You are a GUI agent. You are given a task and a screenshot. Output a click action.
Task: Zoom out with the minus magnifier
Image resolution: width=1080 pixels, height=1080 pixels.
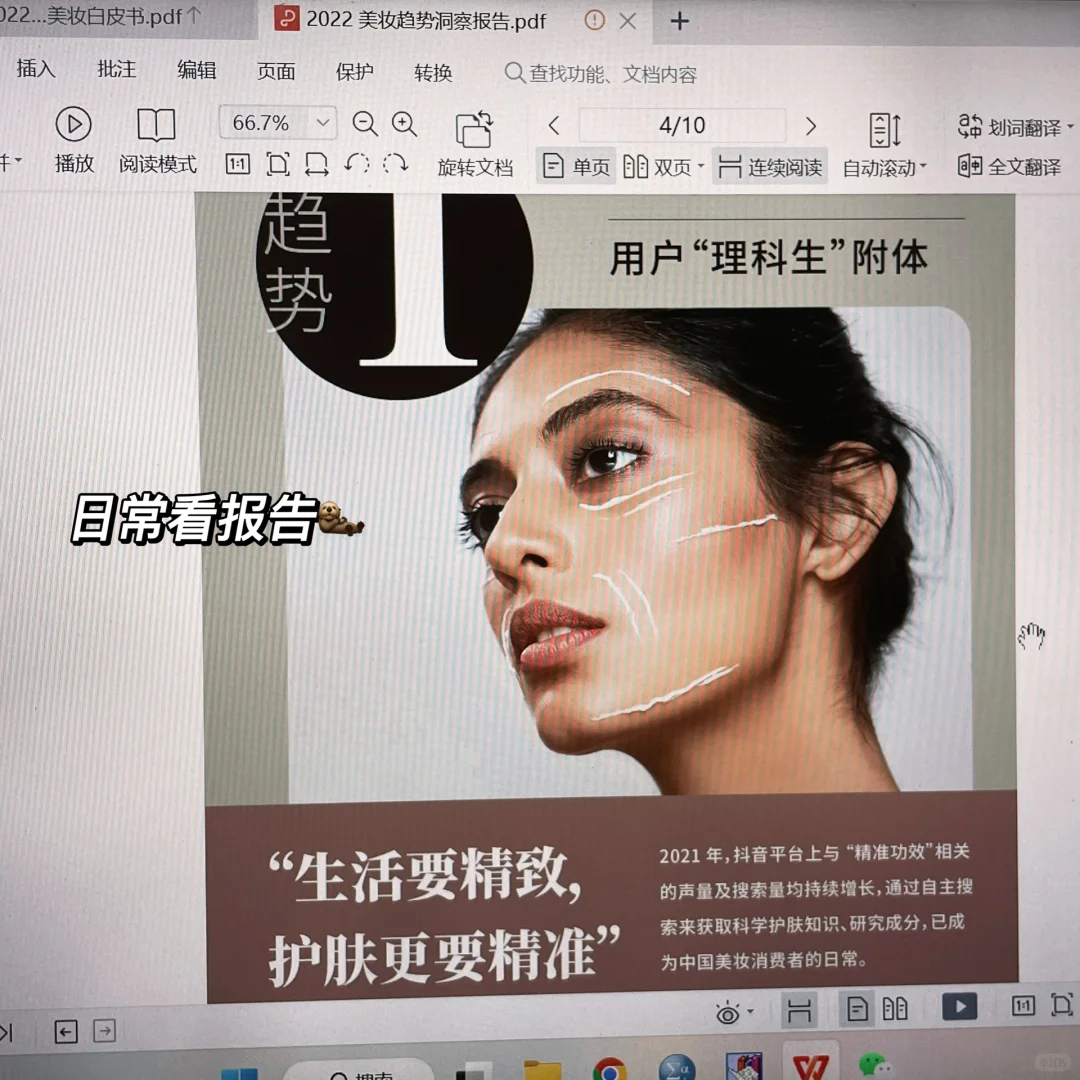(x=364, y=124)
